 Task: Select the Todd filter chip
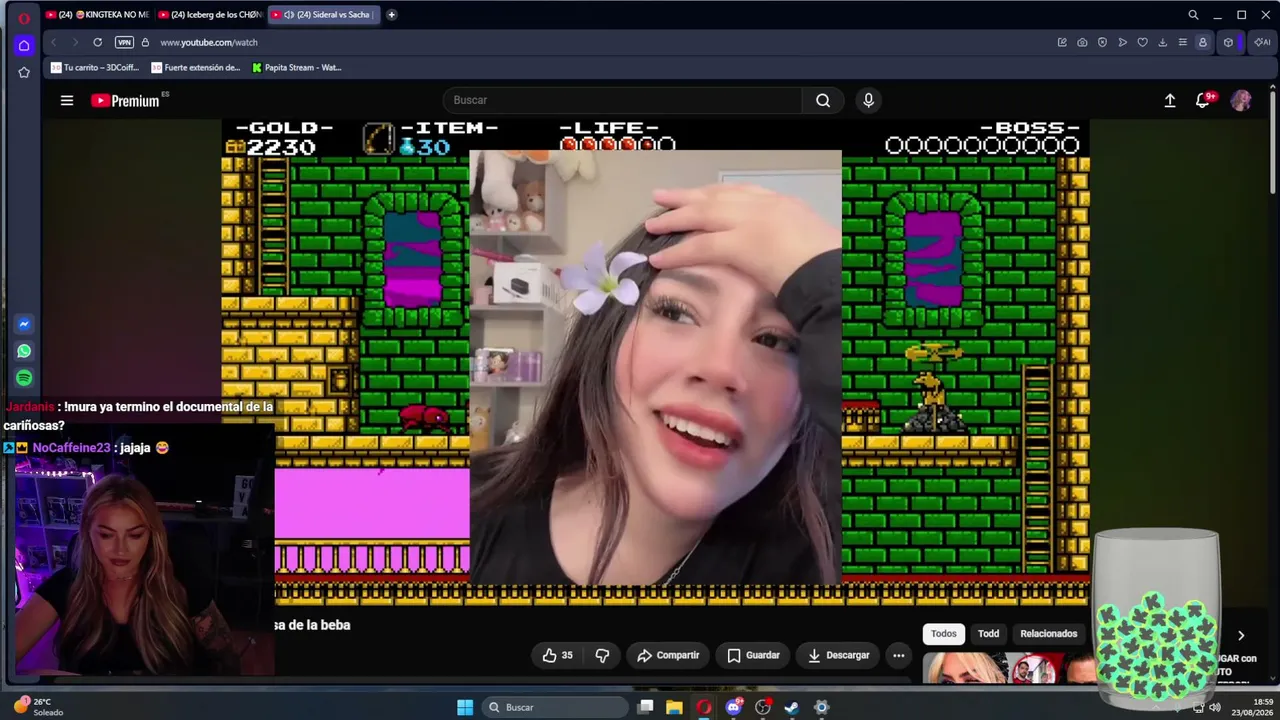point(988,633)
